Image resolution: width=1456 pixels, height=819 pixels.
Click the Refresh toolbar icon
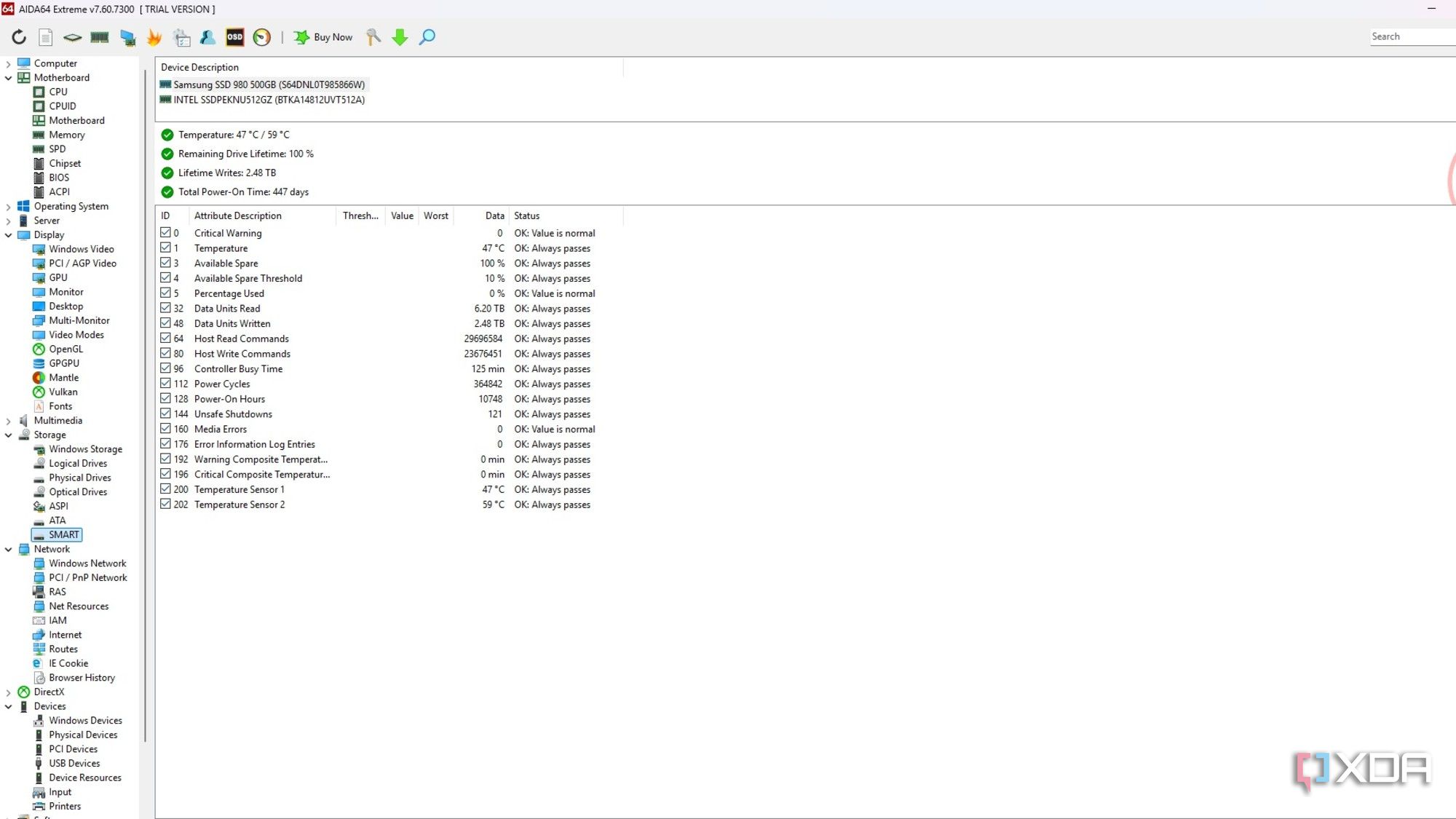[19, 37]
